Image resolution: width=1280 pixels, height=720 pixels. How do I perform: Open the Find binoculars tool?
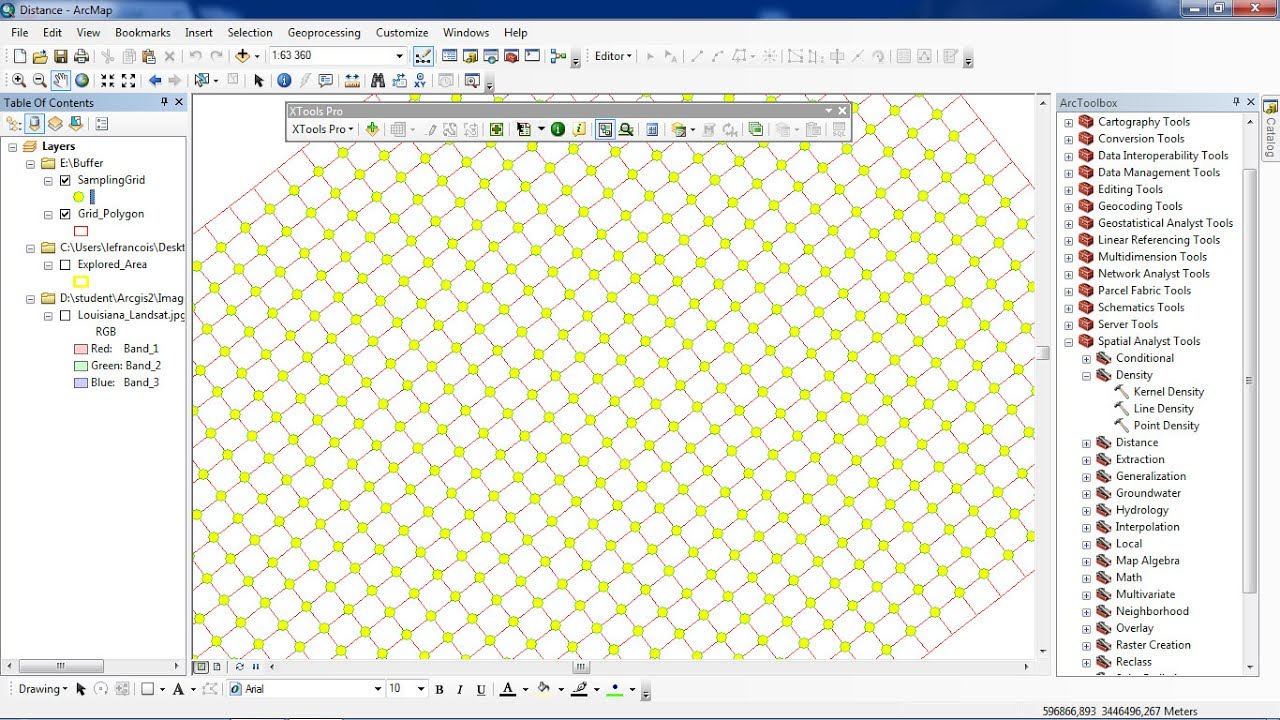(x=377, y=81)
